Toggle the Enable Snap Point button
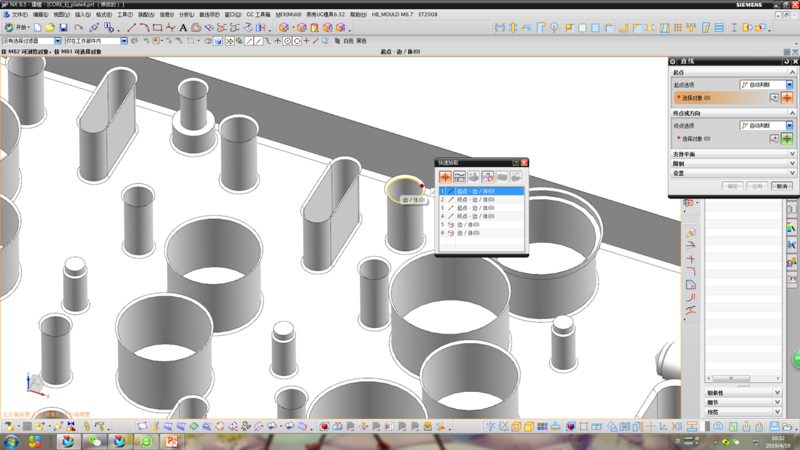 [x=230, y=41]
